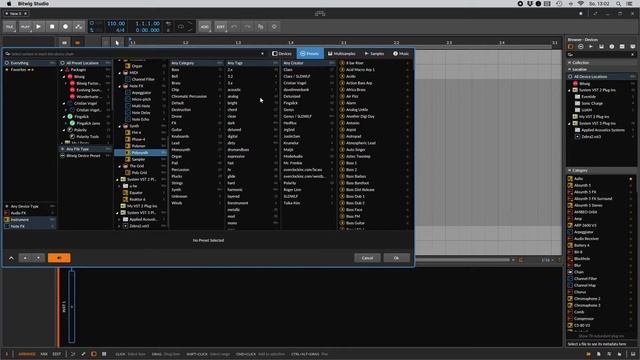The height and width of the screenshot is (360, 640).
Task: Select the Poly Grid device icon
Action: (128, 173)
